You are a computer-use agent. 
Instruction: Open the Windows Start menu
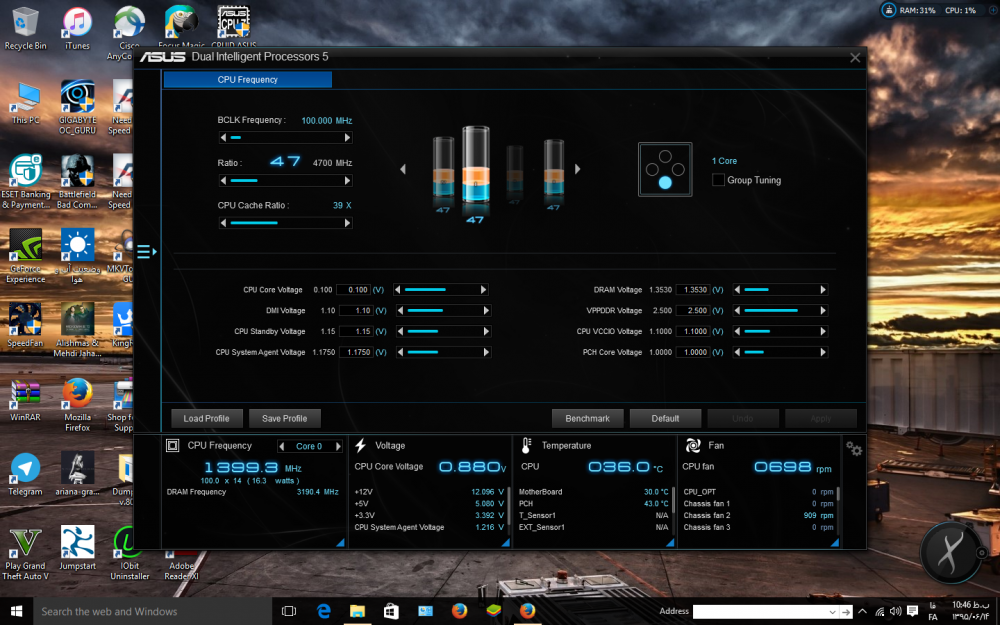(x=16, y=610)
